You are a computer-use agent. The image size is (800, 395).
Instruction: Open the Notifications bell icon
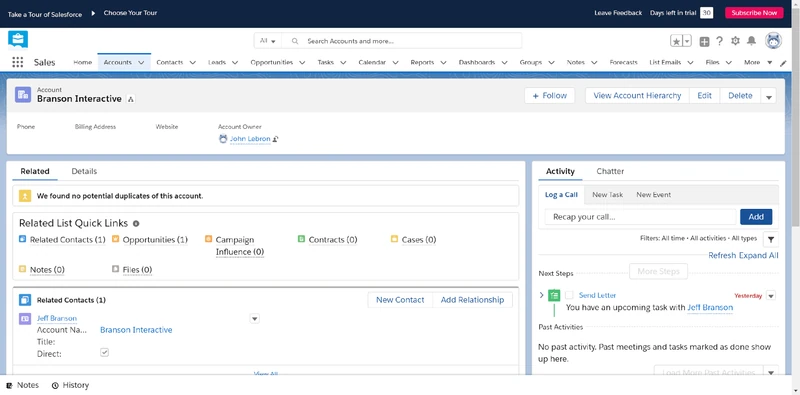pos(752,41)
